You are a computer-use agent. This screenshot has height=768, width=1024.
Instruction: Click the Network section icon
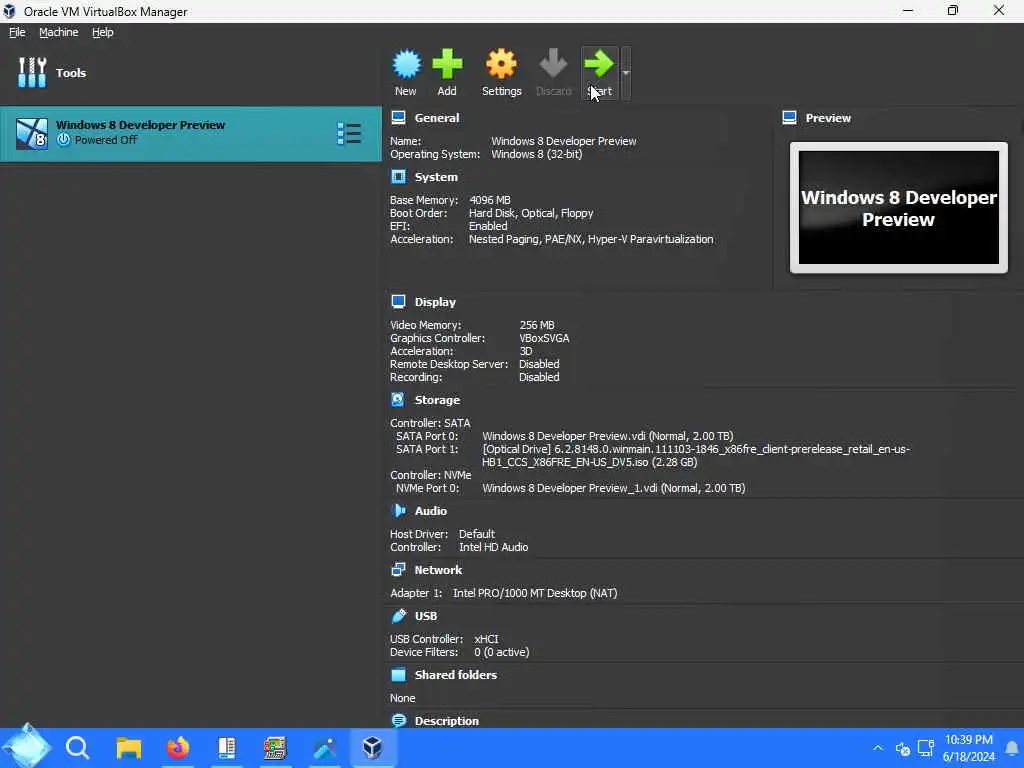point(398,569)
